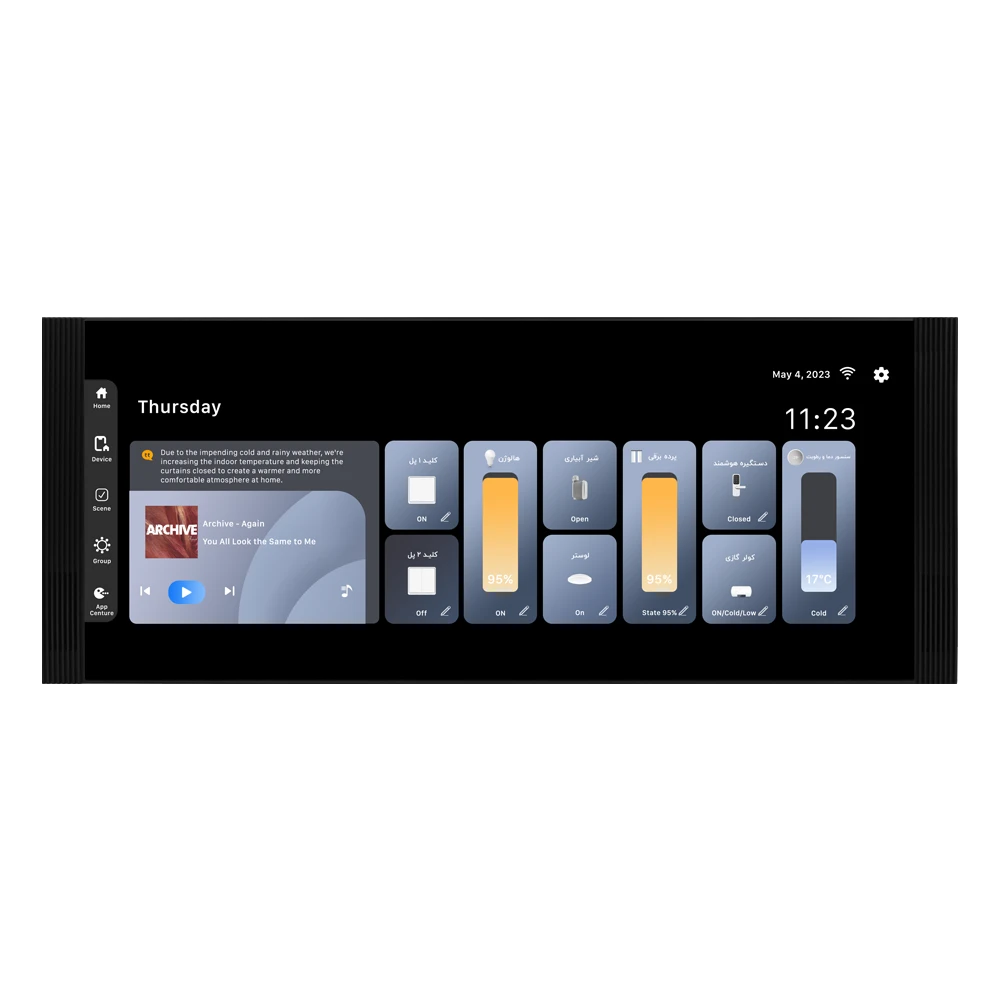
Task: Open the Device tab in sidebar
Action: tap(101, 448)
